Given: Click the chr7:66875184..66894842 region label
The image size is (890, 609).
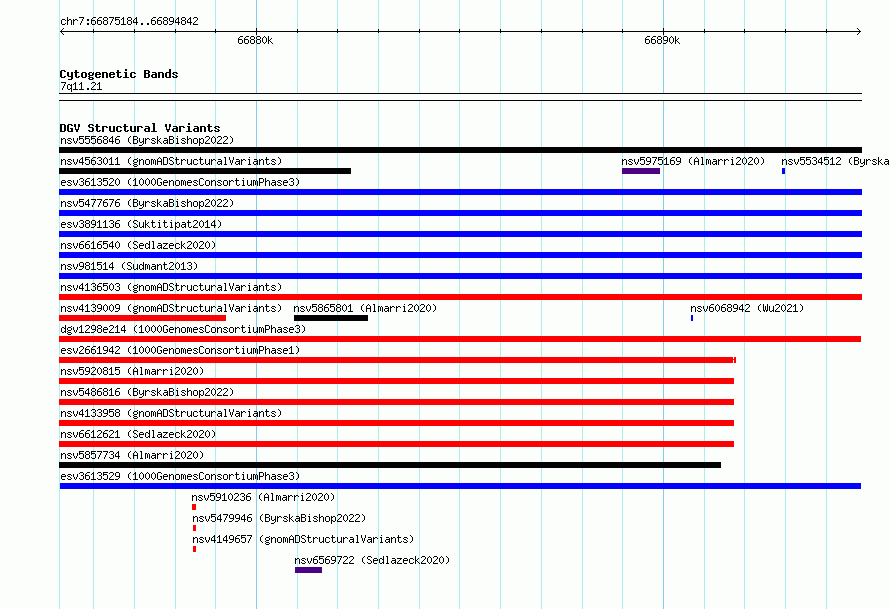Looking at the screenshot, I should pyautogui.click(x=129, y=21).
